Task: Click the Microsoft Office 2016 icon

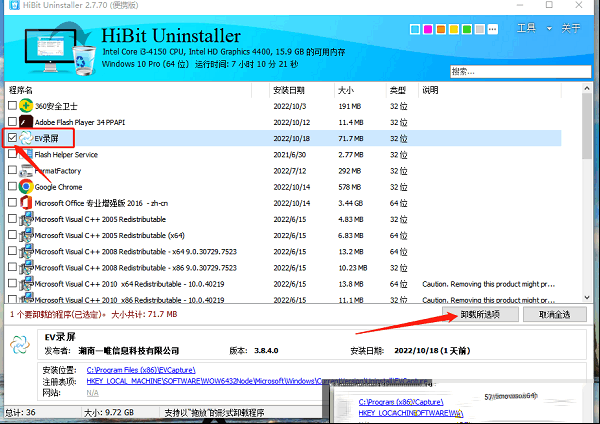Action: point(26,203)
